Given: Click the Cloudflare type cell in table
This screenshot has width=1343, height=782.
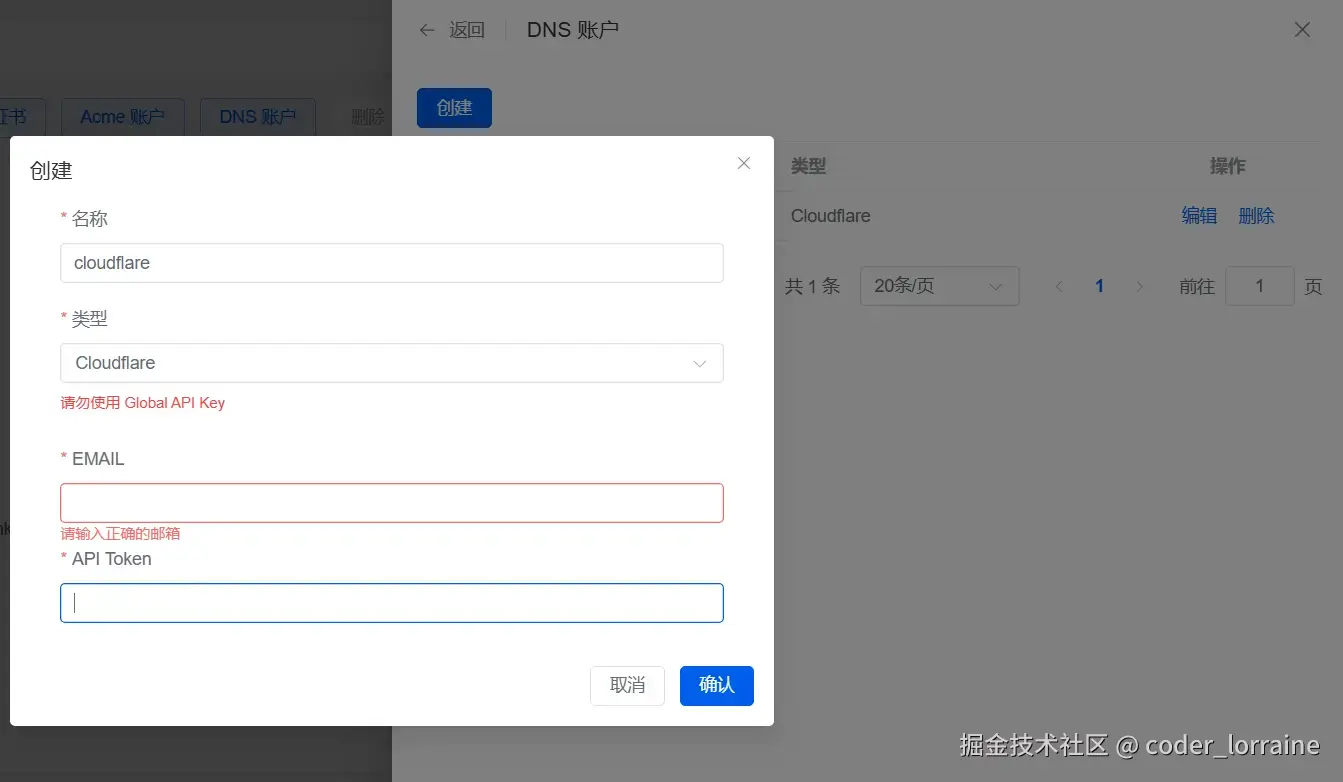Looking at the screenshot, I should tap(830, 216).
